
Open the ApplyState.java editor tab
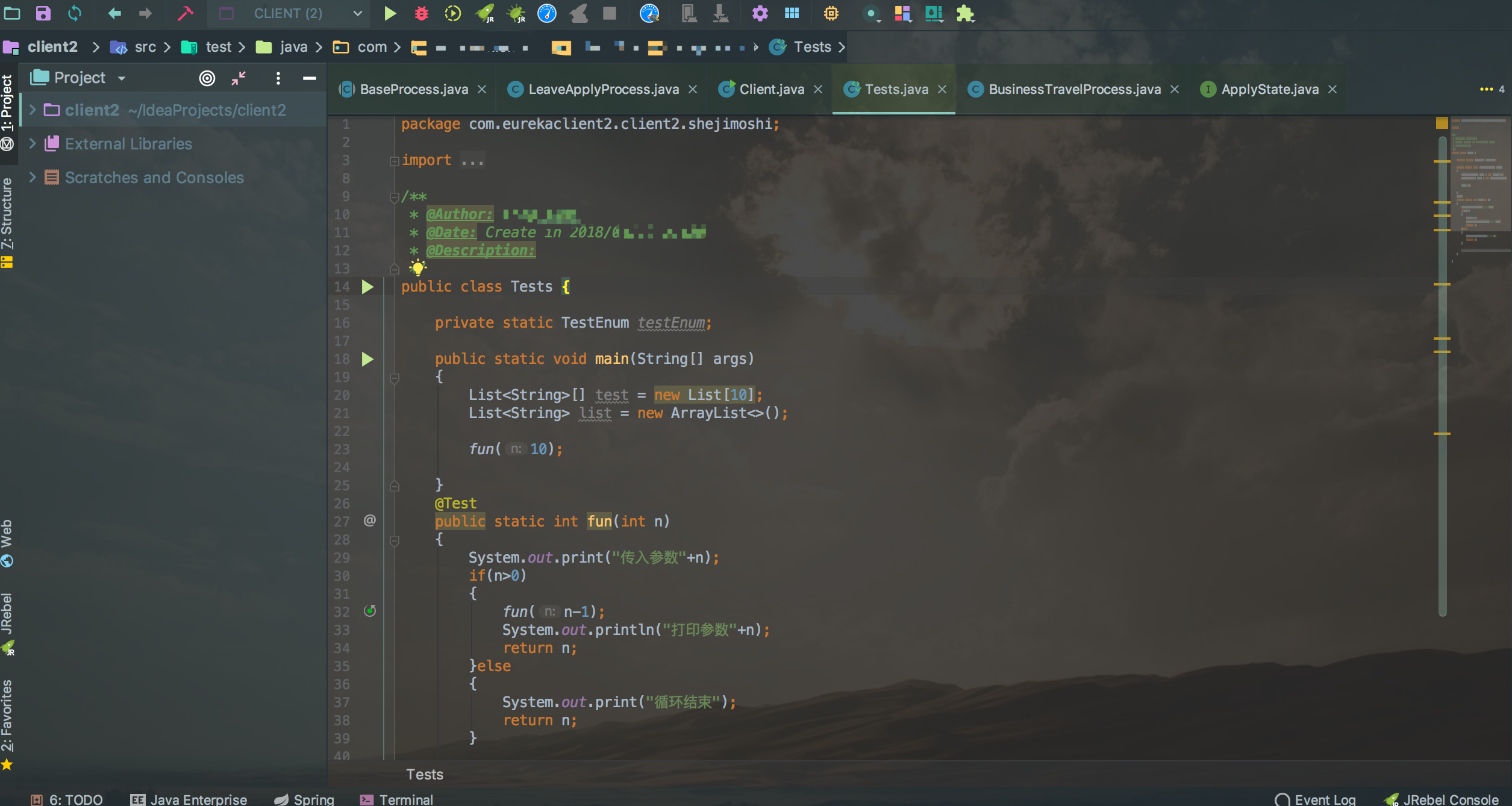(x=1269, y=89)
